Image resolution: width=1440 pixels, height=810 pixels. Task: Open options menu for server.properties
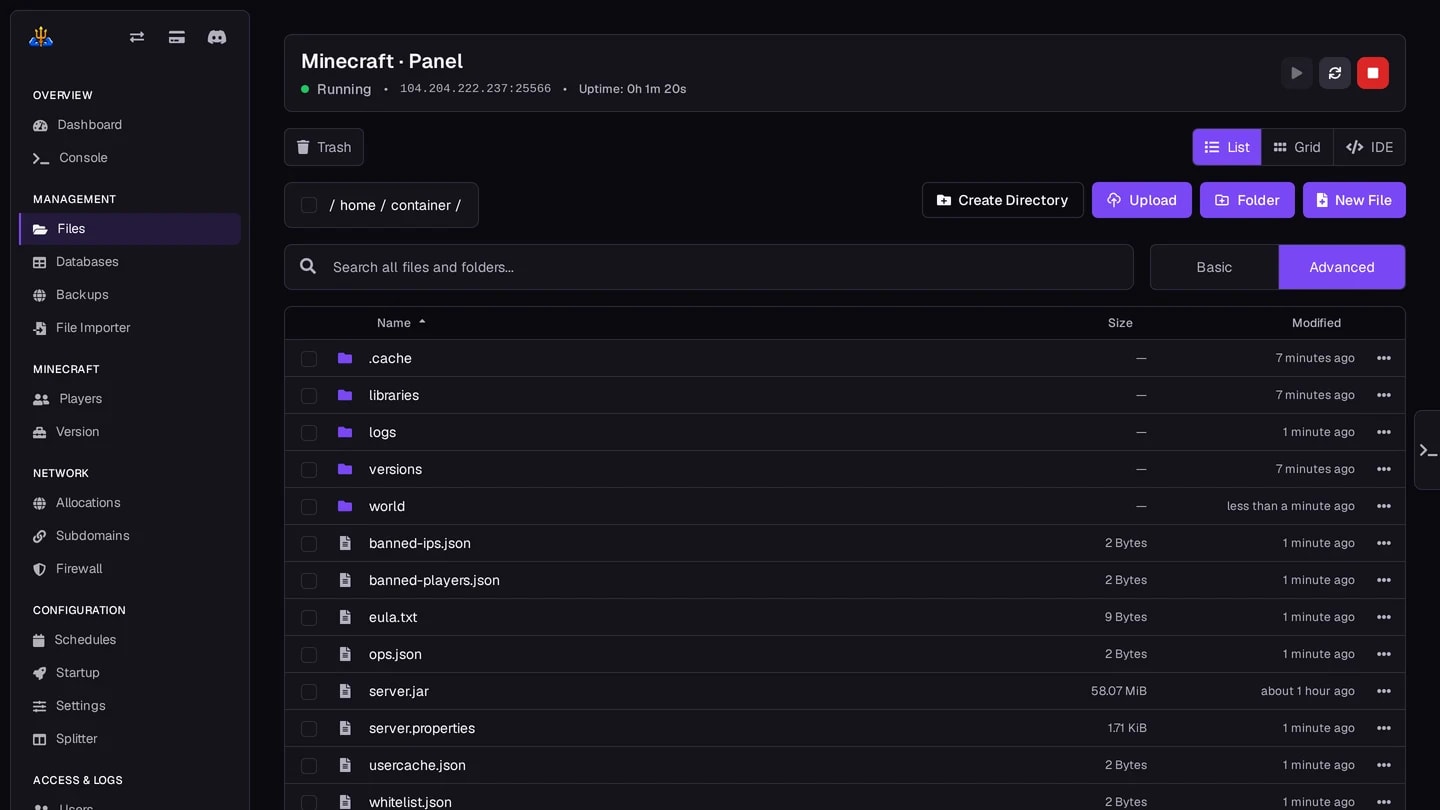[1384, 728]
